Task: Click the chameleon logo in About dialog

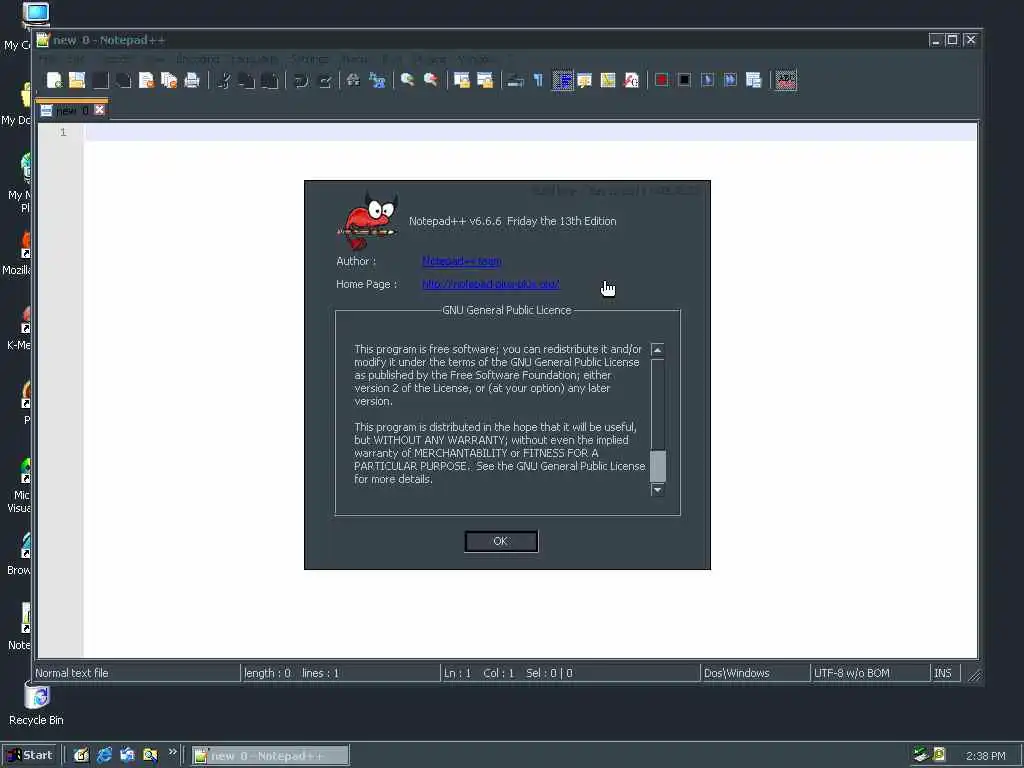Action: point(368,221)
